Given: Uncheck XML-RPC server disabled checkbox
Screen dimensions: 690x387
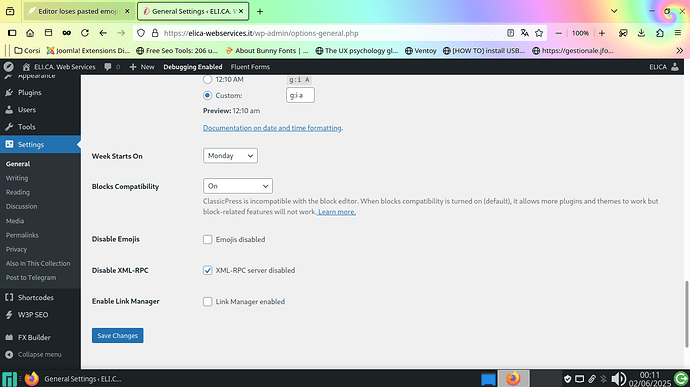Looking at the screenshot, I should tap(207, 270).
